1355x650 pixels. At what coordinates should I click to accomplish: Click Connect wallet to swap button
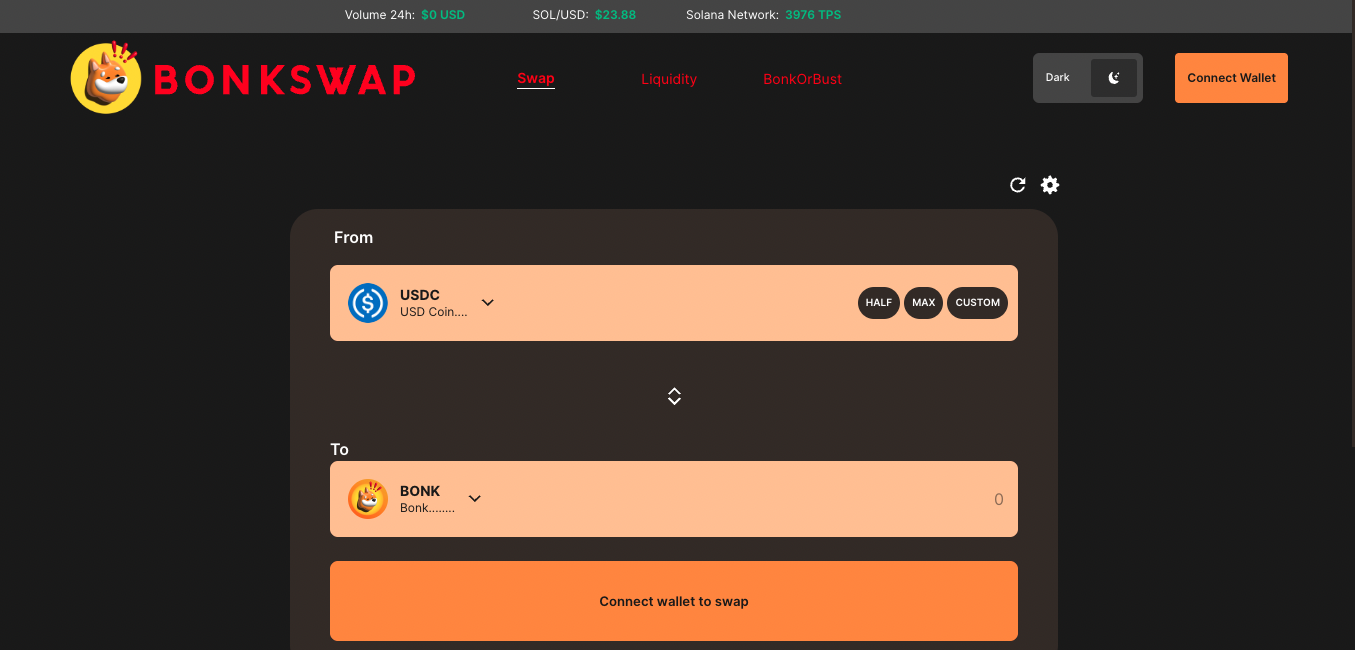[674, 601]
